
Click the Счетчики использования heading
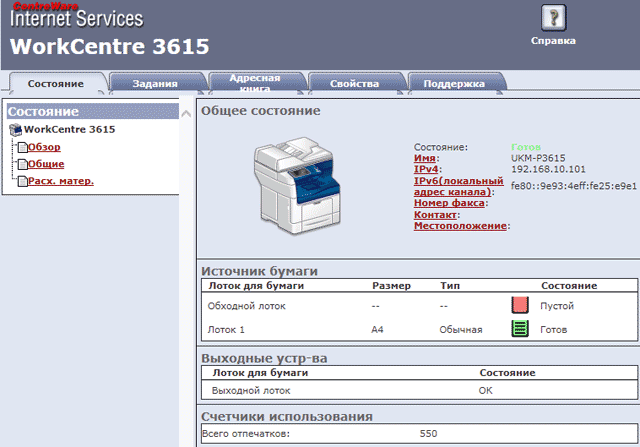tap(287, 416)
